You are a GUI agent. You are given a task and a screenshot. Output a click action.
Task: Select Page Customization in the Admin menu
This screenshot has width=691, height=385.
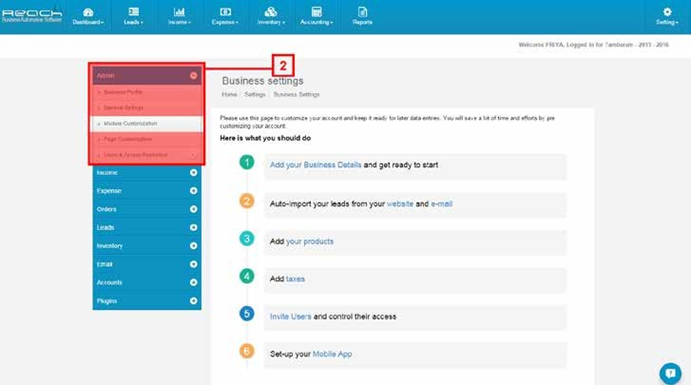click(x=128, y=139)
